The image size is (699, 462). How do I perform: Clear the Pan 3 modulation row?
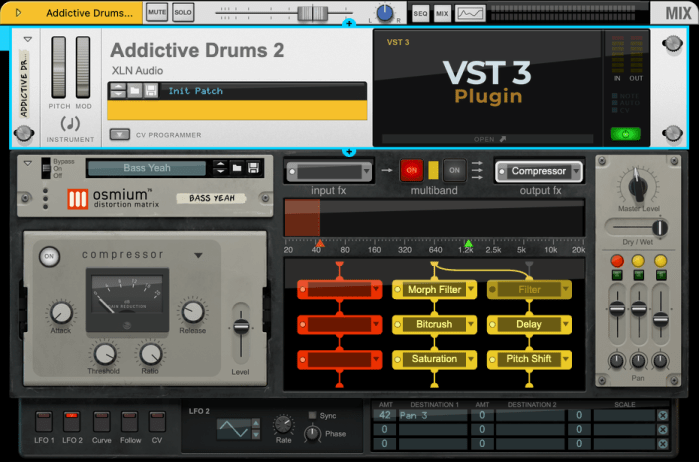point(662,415)
